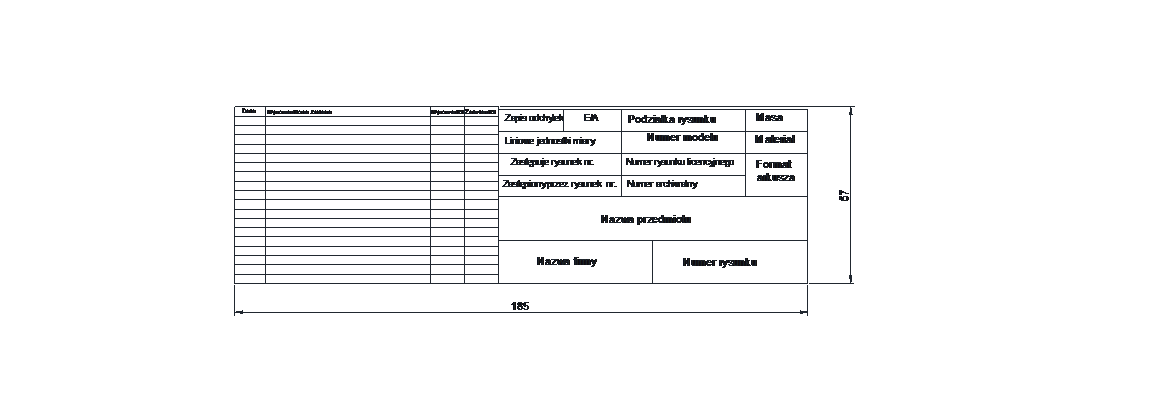Select the 'Data' column header

(249, 111)
